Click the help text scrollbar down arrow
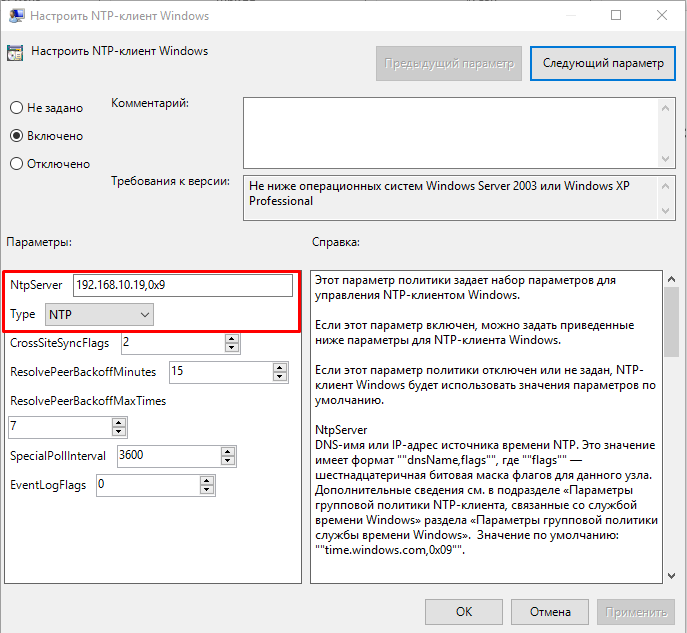This screenshot has width=687, height=633. pyautogui.click(x=671, y=574)
